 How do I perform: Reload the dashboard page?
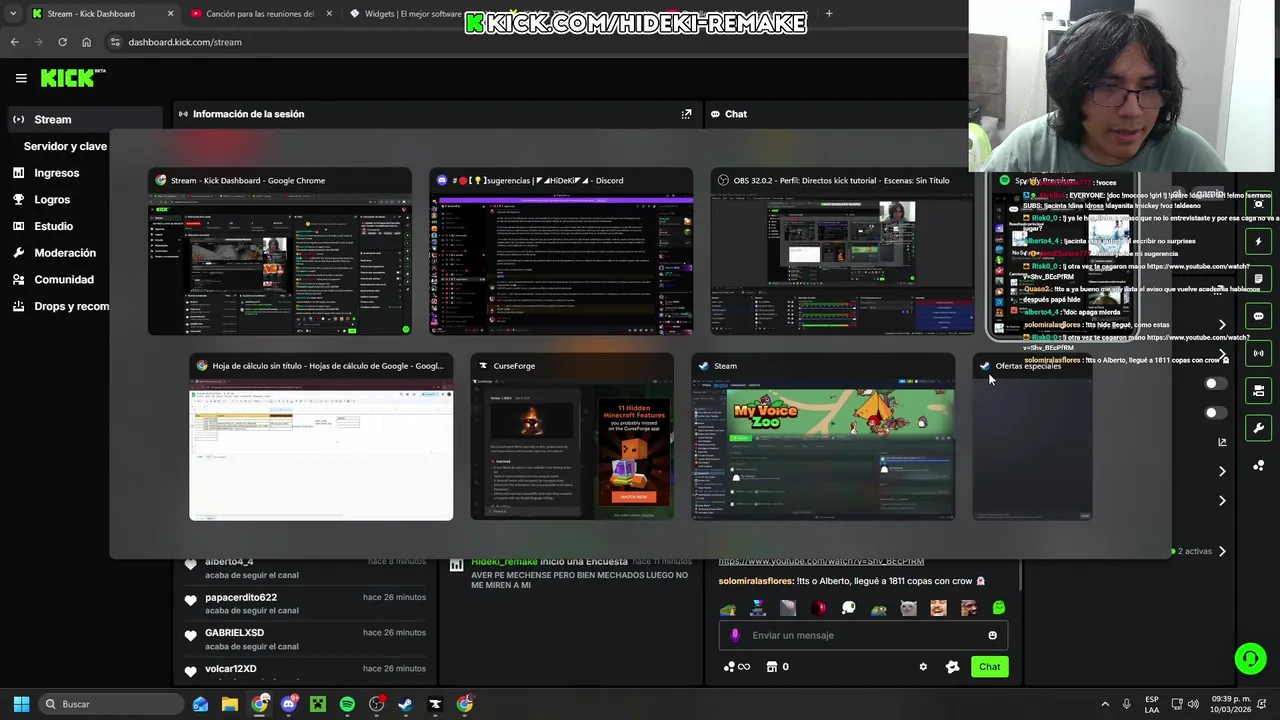coord(62,42)
